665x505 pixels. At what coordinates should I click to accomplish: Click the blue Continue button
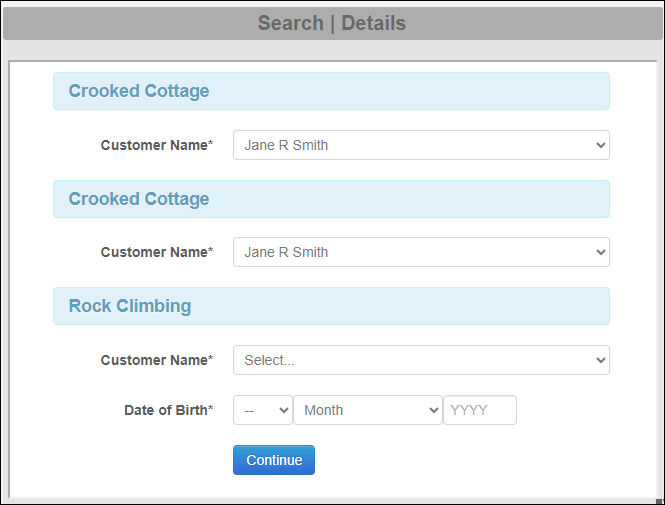click(x=274, y=460)
